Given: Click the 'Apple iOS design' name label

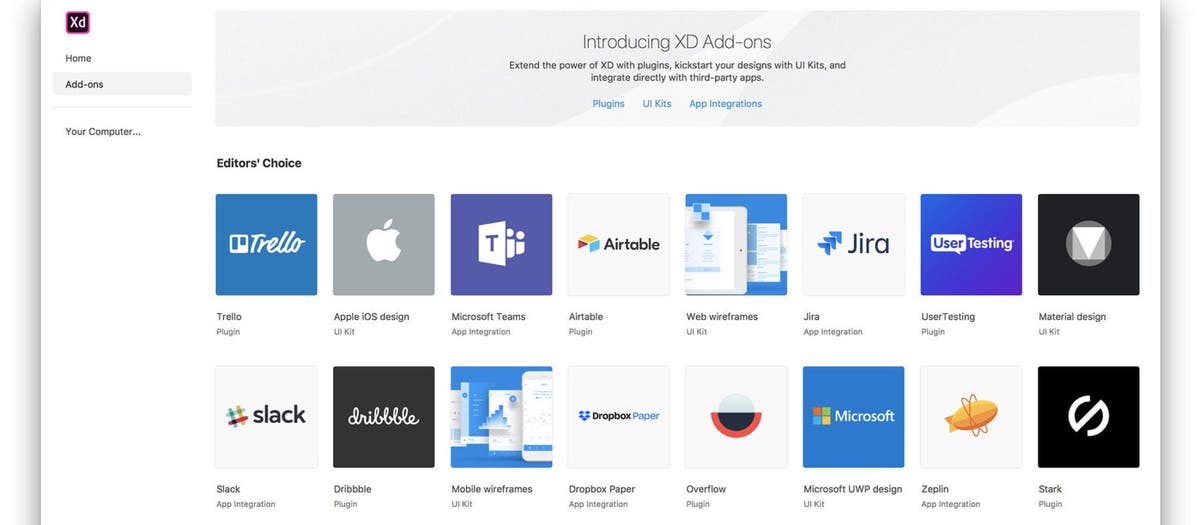Looking at the screenshot, I should coord(371,317).
